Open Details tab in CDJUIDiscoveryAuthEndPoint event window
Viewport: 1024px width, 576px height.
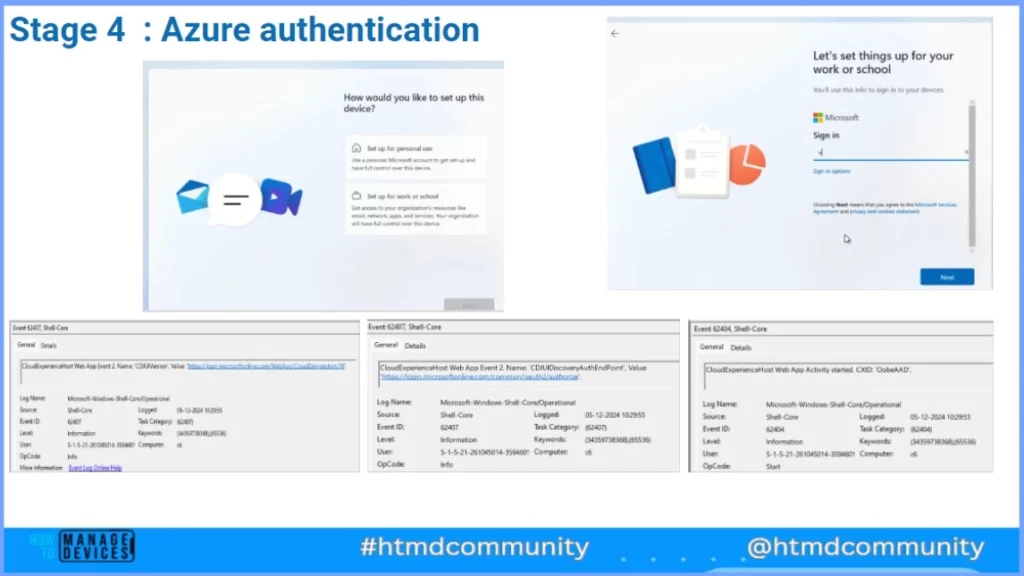coord(415,345)
